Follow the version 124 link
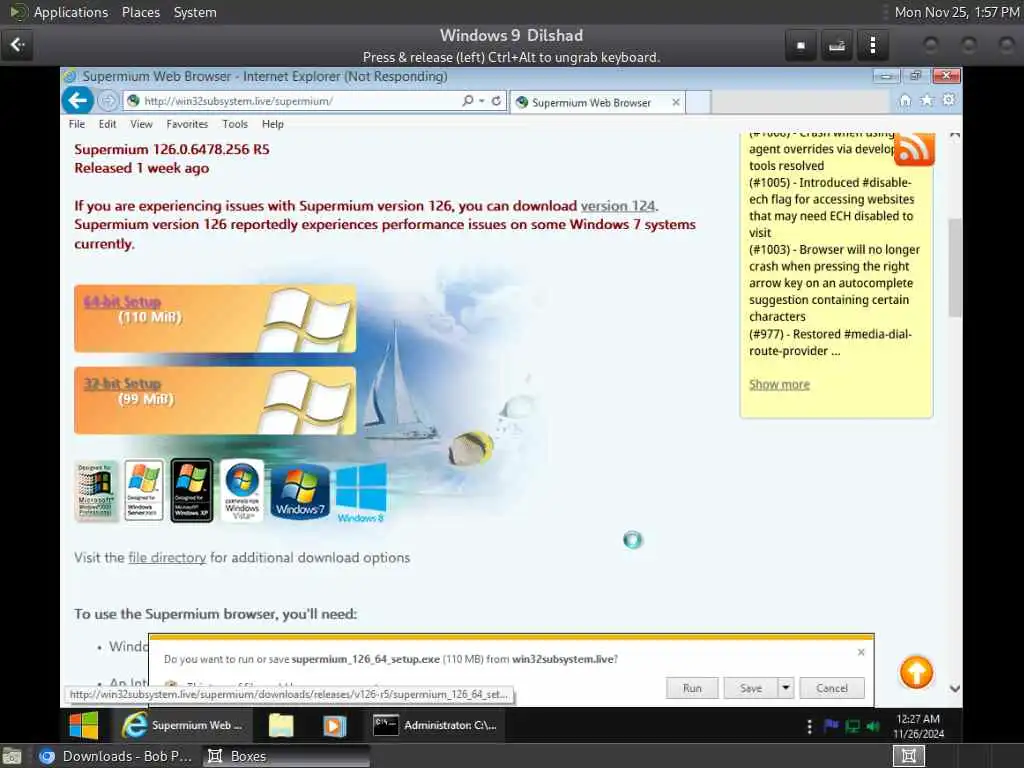 pyautogui.click(x=618, y=206)
